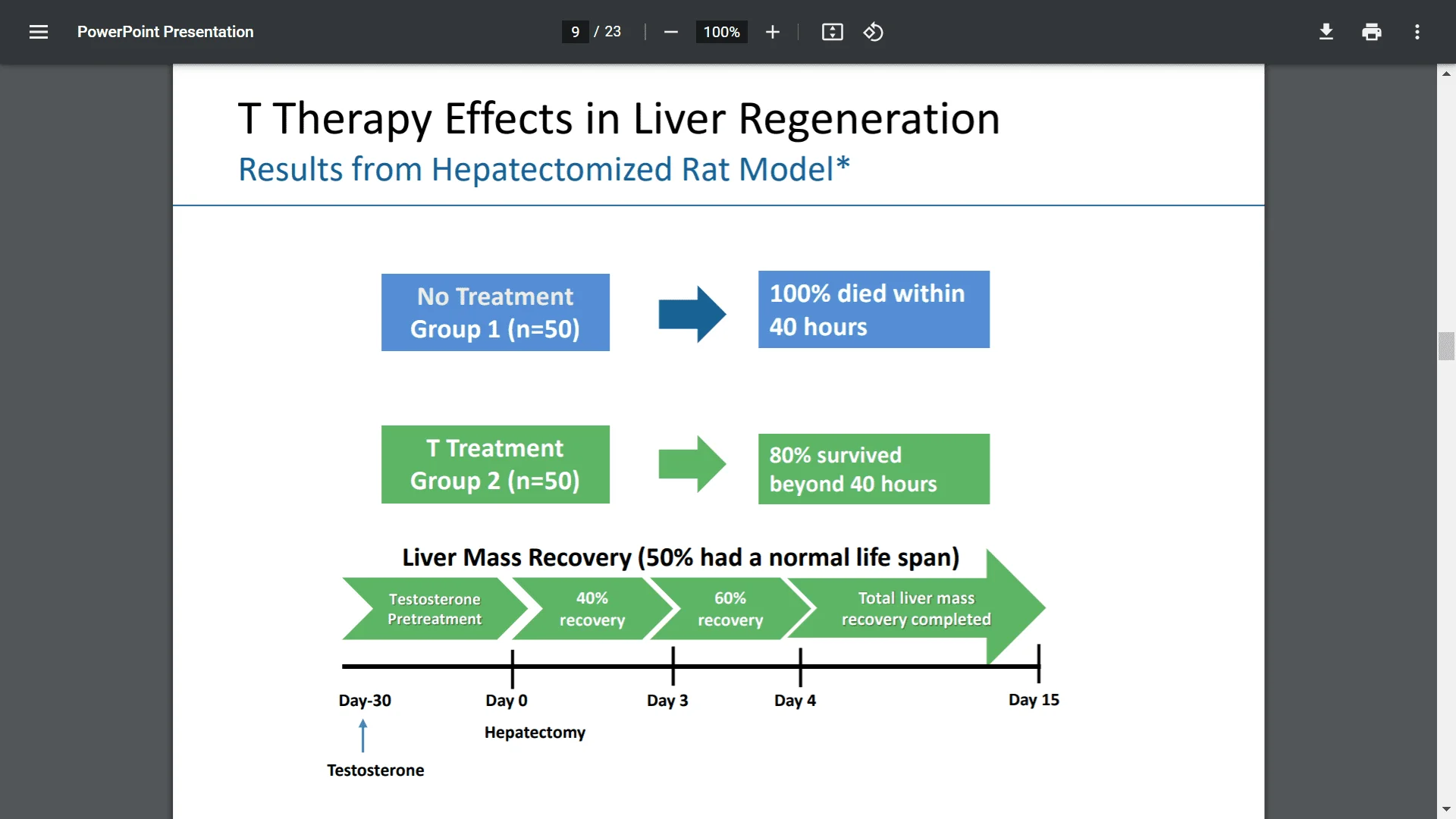This screenshot has width=1456, height=819.
Task: Click the 100% died within 40 hours box
Action: click(874, 309)
